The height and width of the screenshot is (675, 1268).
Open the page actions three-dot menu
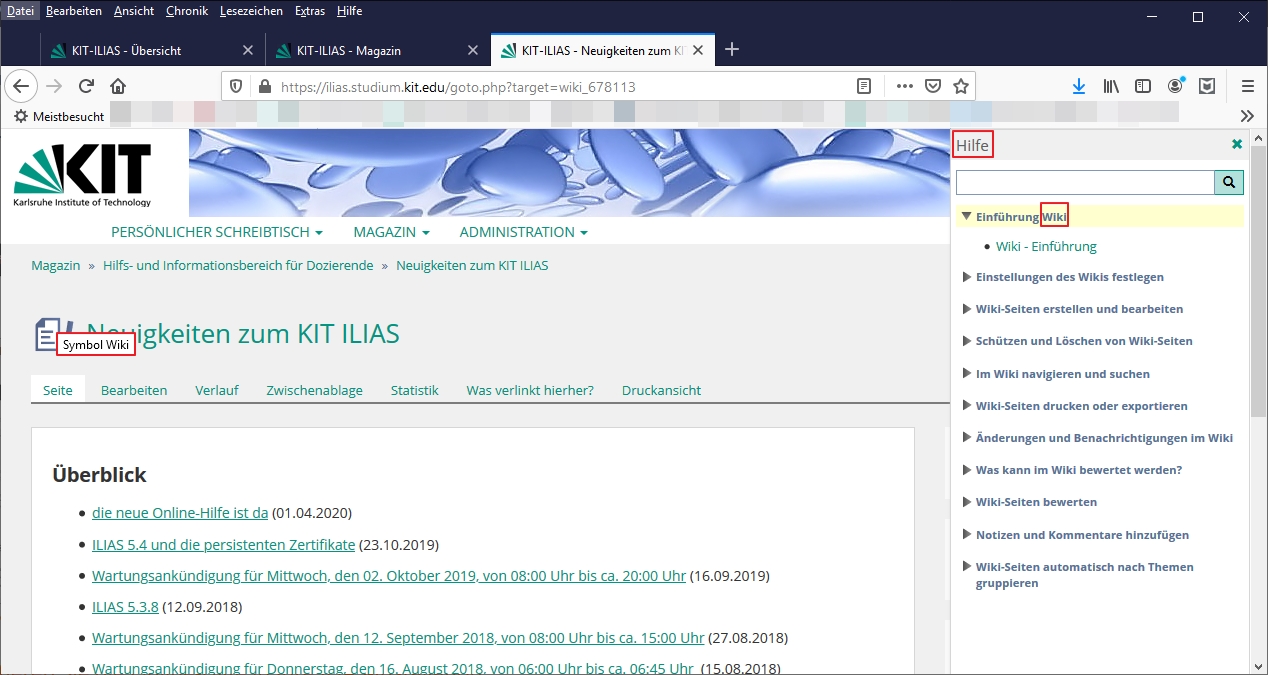(x=905, y=87)
